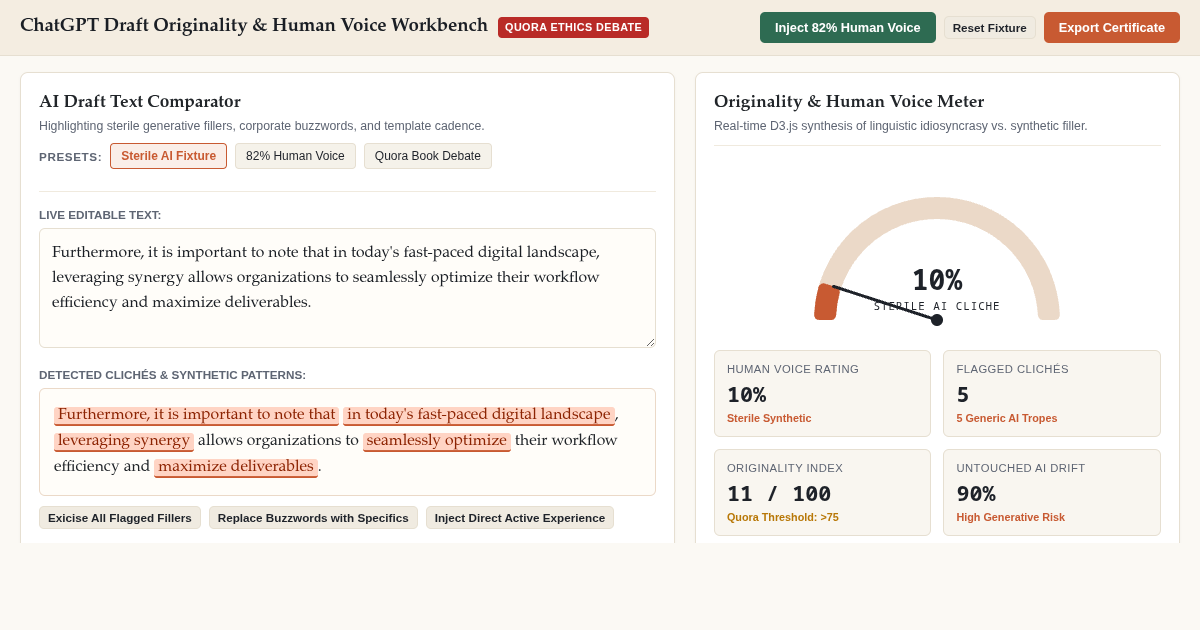Export the originality certificate
Viewport: 1200px width, 630px height.
click(1111, 27)
